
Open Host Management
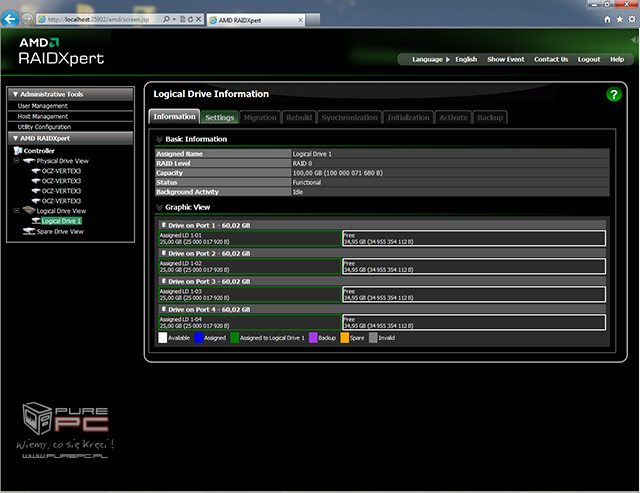(x=42, y=116)
